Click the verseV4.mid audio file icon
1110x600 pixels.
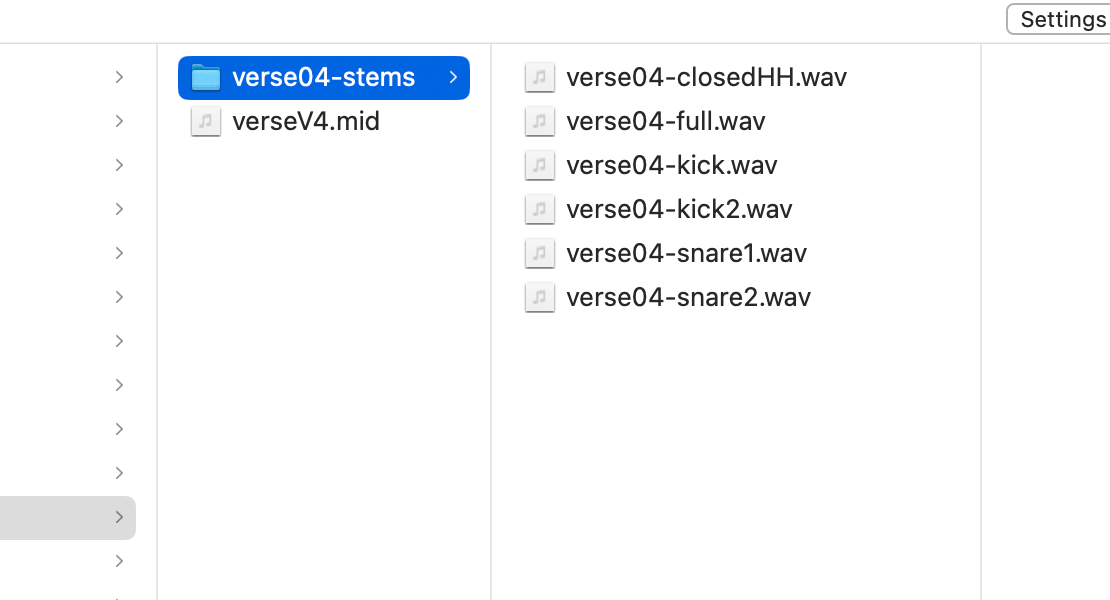tap(206, 121)
